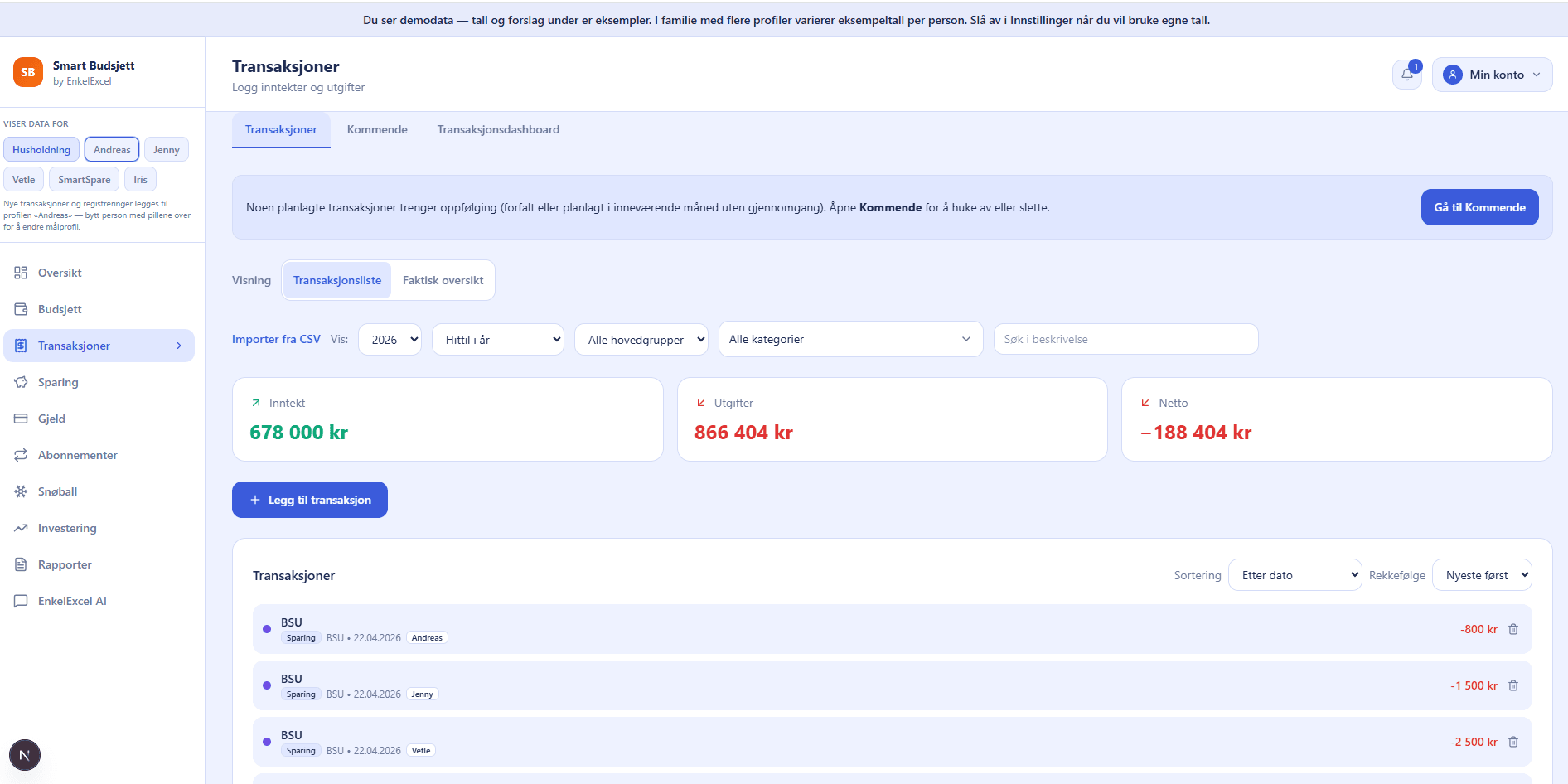Click the Importer fra CSV link
Viewport: 1568px width, 784px height.
(276, 340)
